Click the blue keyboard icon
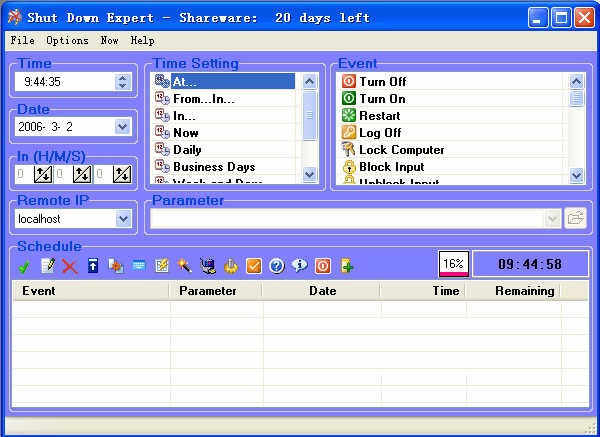Viewport: 600px width, 437px height. coord(139,265)
